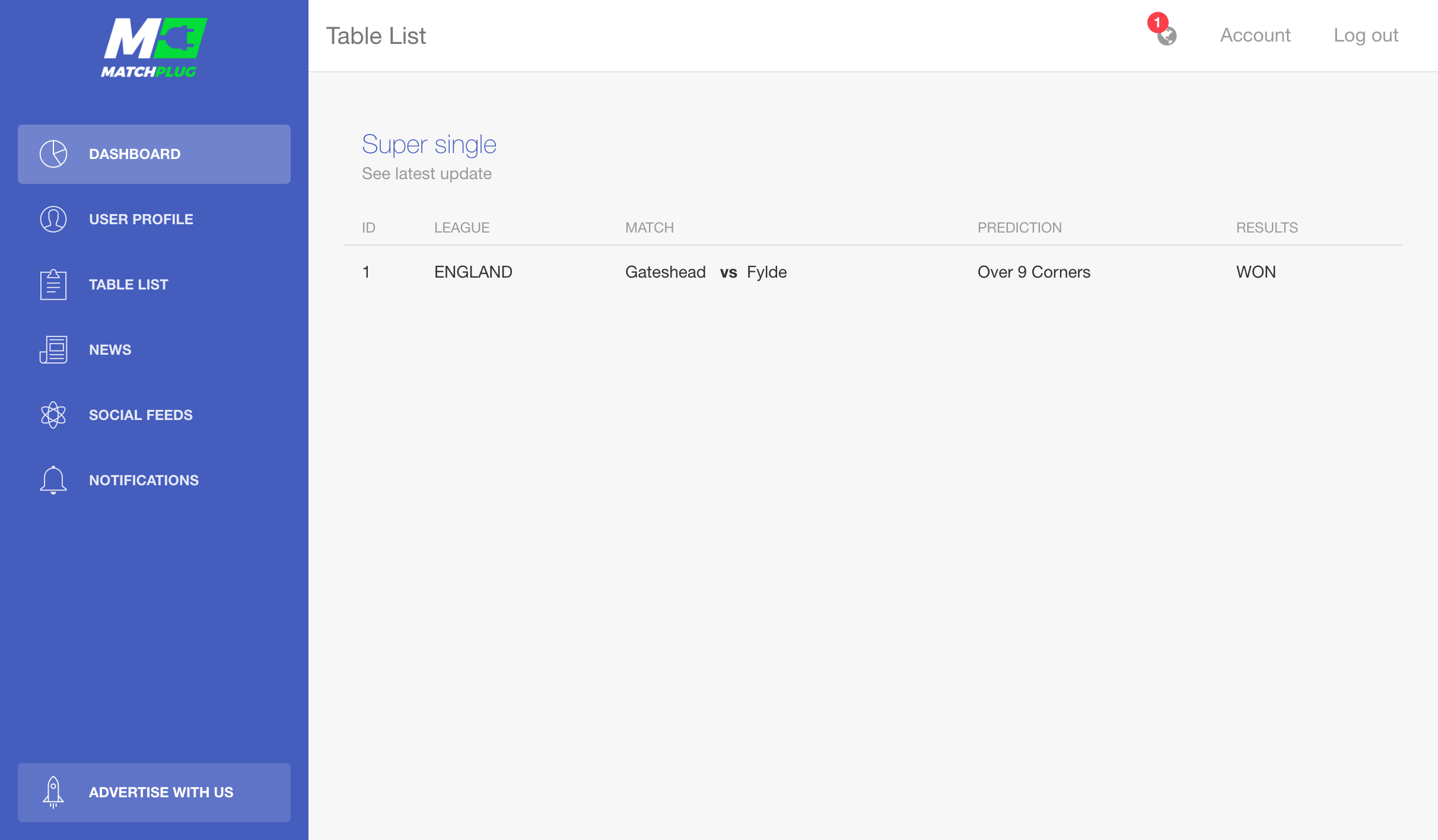Click Log out in header
This screenshot has width=1438, height=840.
point(1366,36)
